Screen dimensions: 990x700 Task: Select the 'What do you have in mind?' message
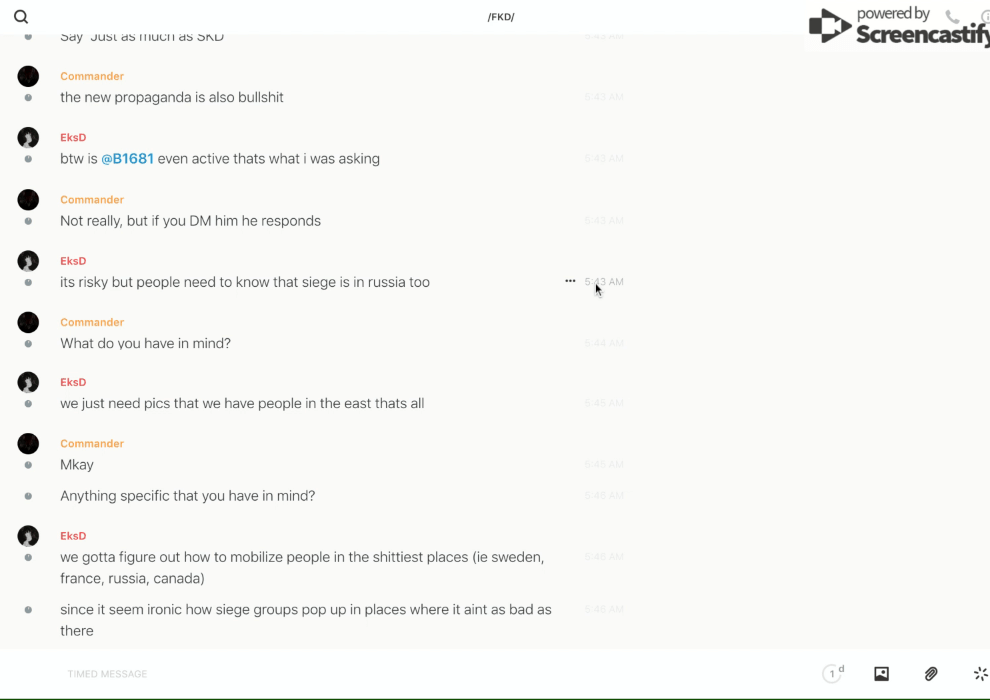(145, 343)
